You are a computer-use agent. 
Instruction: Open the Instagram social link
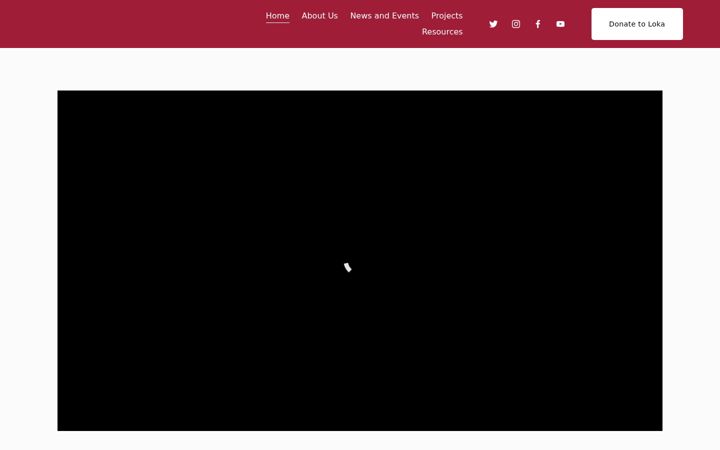pyautogui.click(x=516, y=24)
